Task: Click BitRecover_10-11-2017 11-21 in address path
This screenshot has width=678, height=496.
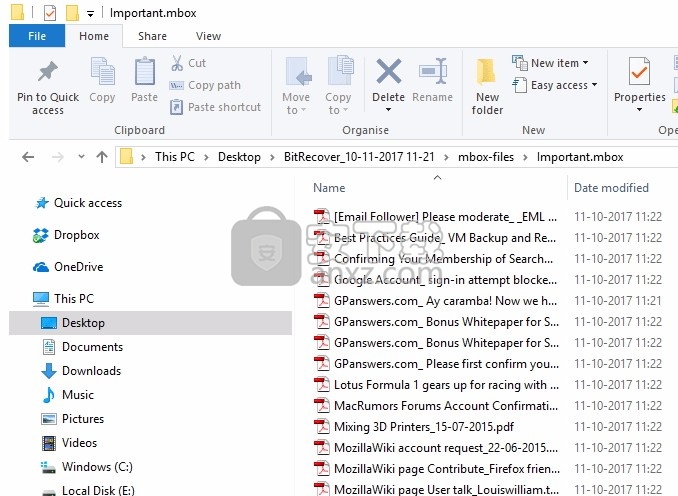Action: pyautogui.click(x=359, y=157)
